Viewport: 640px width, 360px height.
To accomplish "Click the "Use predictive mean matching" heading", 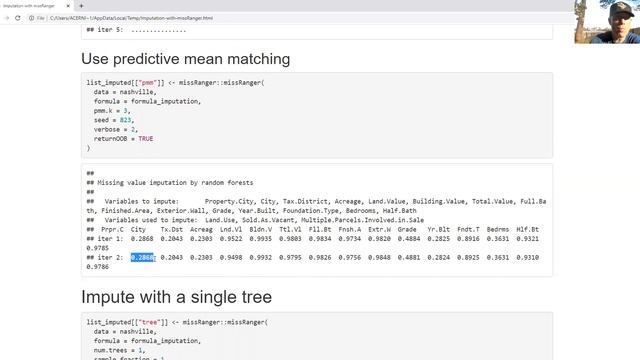I will click(x=186, y=59).
